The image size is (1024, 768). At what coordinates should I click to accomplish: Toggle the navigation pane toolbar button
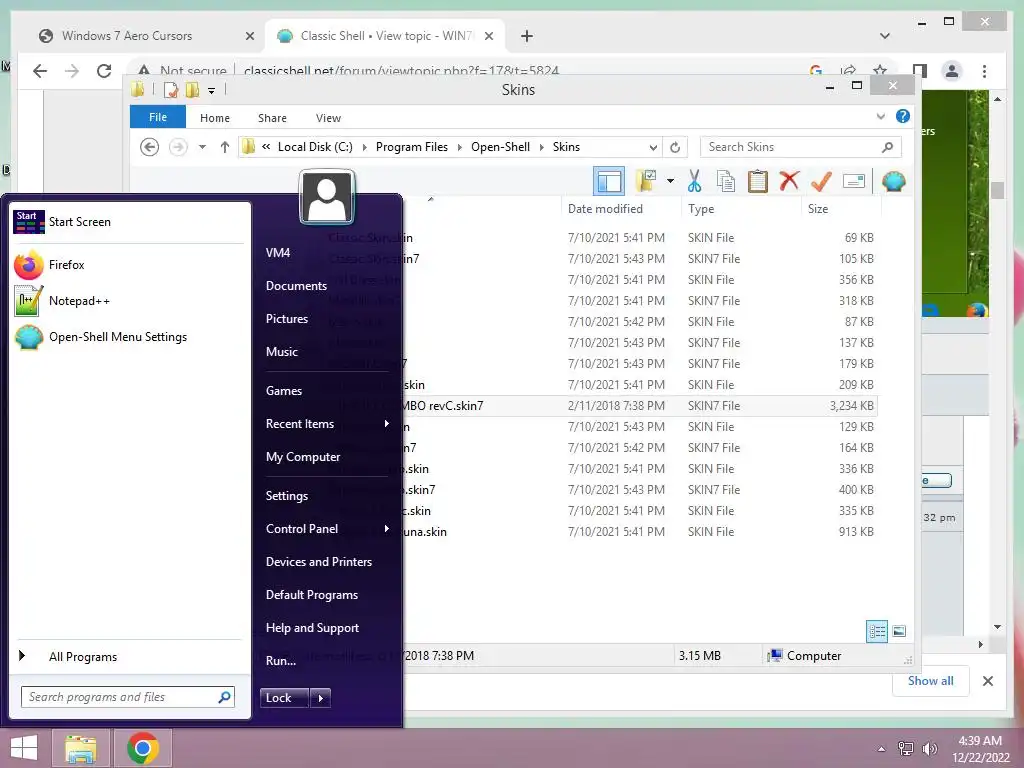point(609,181)
